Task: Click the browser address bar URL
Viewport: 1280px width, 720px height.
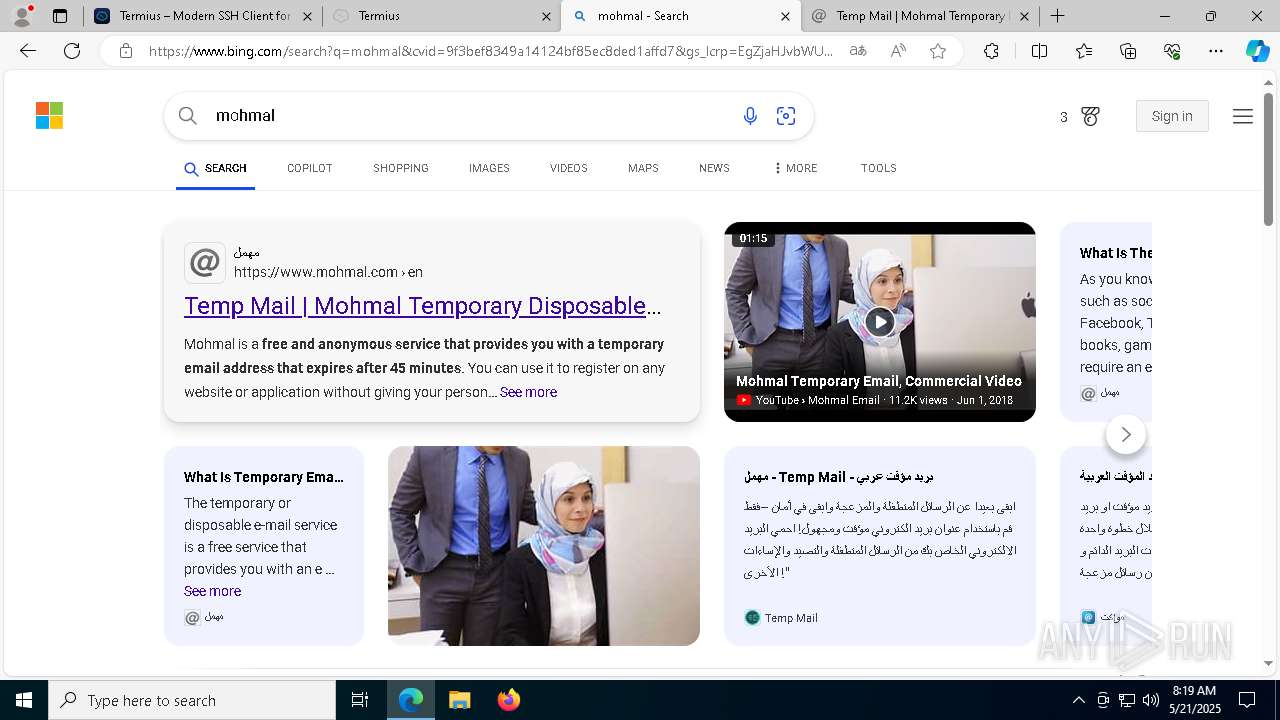Action: [490, 51]
